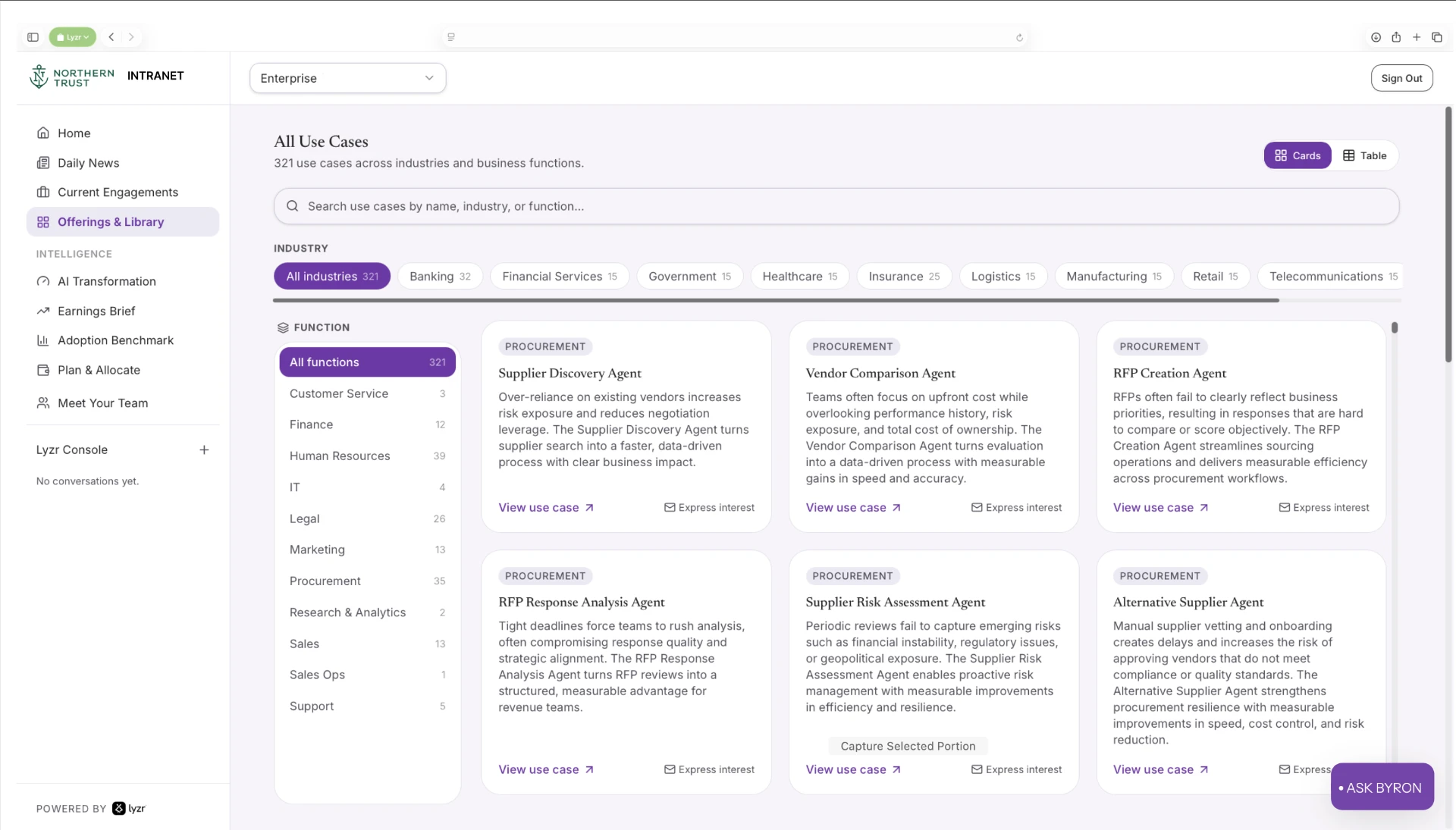Choose the Marketing function
1456x830 pixels.
tap(368, 550)
